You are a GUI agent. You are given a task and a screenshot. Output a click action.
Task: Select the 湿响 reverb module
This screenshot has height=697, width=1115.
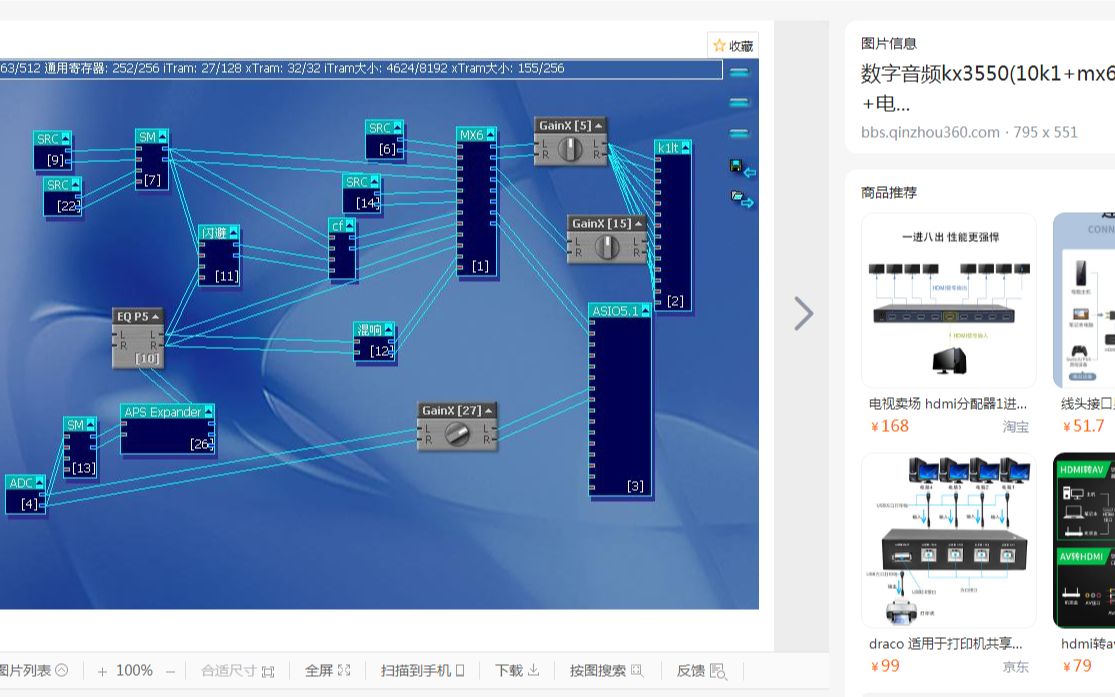click(374, 340)
